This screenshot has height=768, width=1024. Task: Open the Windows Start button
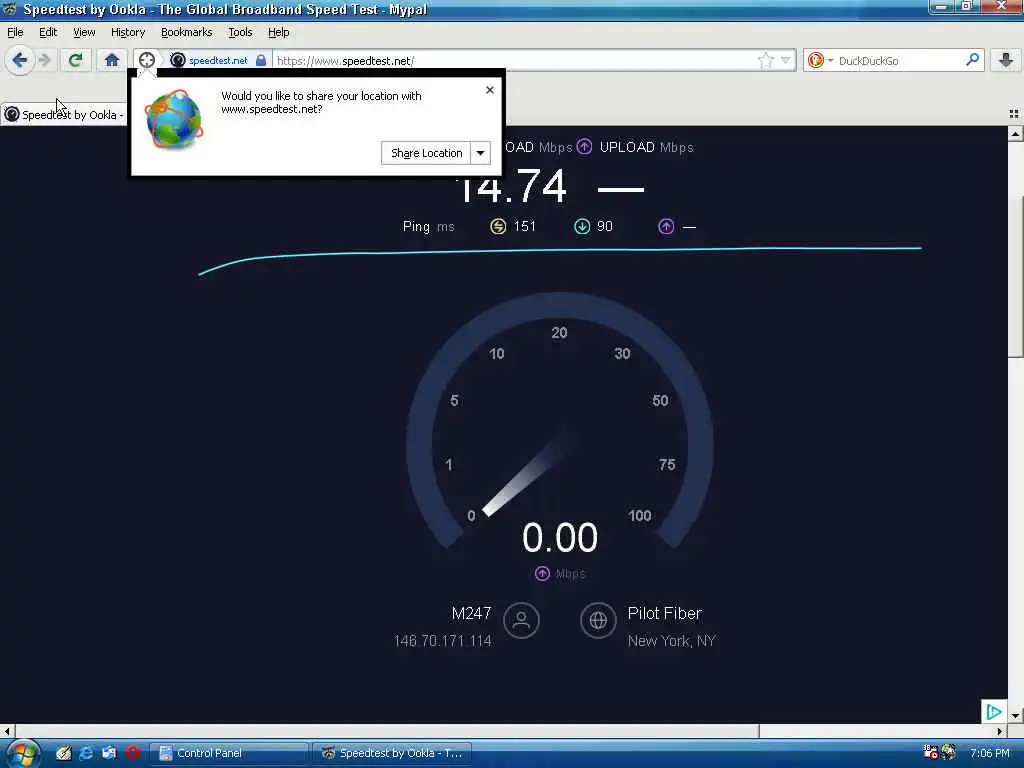click(22, 753)
